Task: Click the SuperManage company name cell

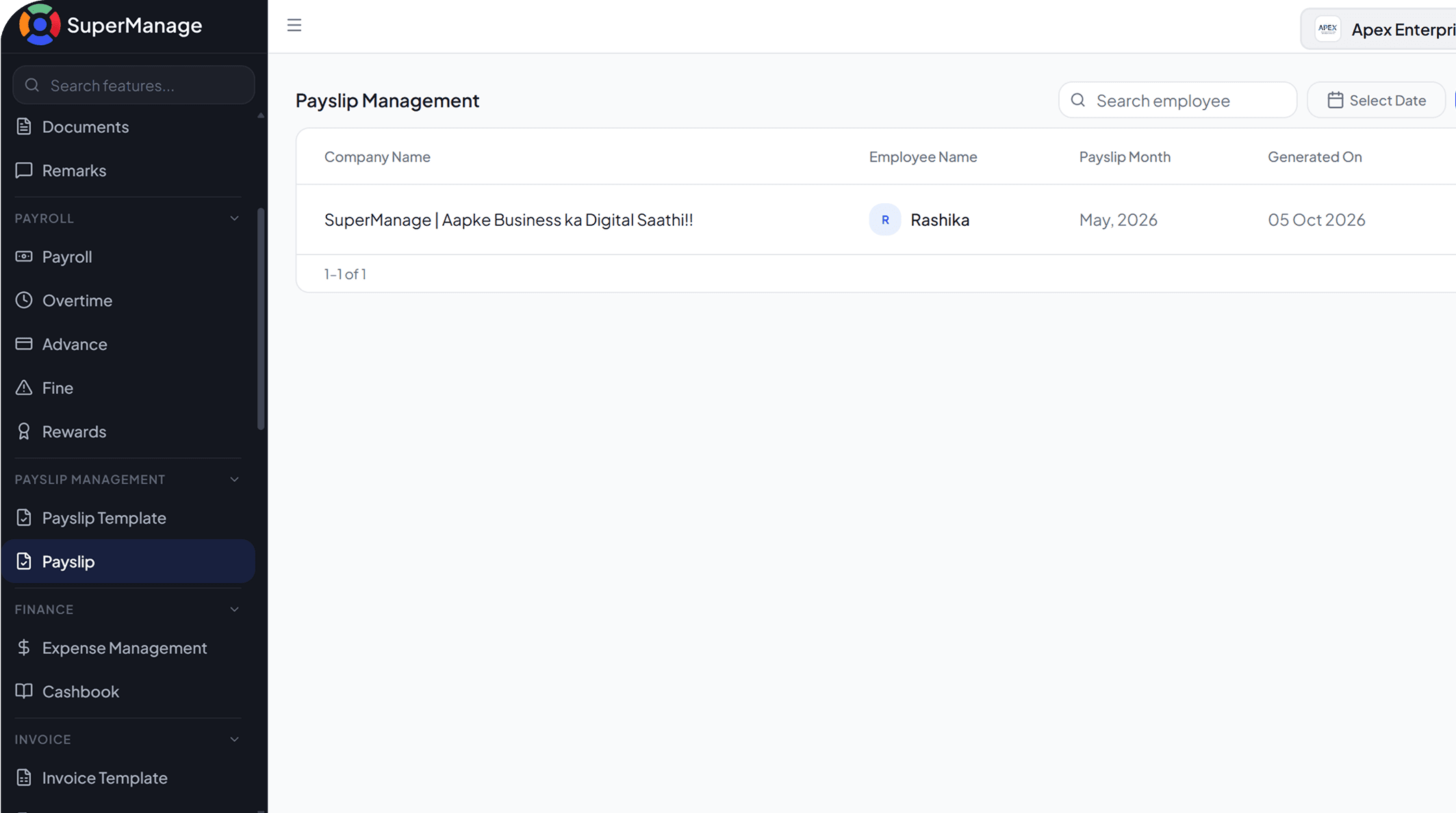Action: [x=509, y=220]
